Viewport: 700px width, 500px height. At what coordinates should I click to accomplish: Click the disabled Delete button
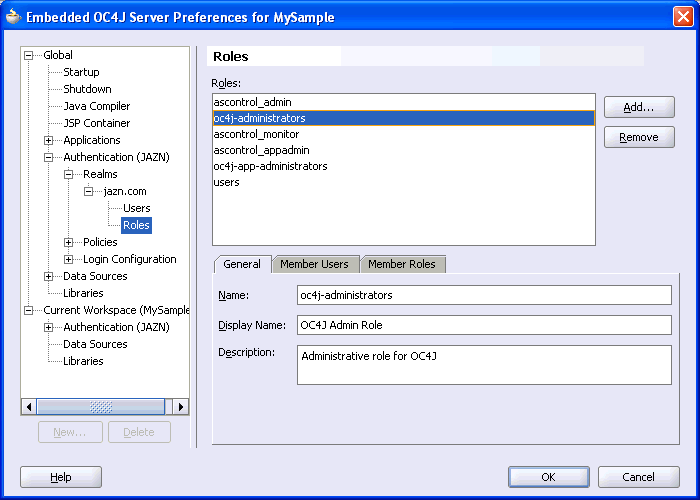tap(139, 432)
